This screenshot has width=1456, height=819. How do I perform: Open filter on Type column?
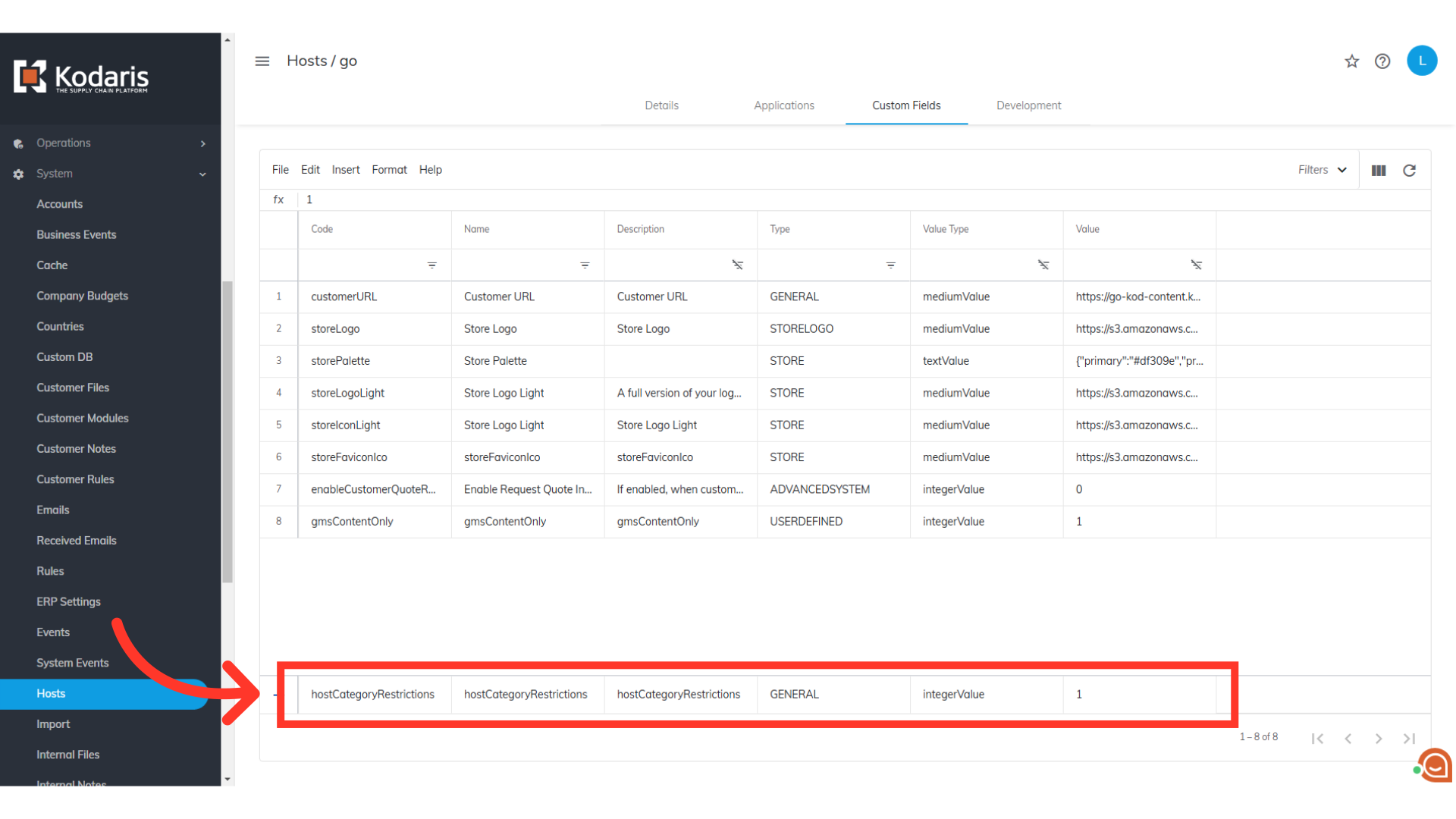[890, 265]
